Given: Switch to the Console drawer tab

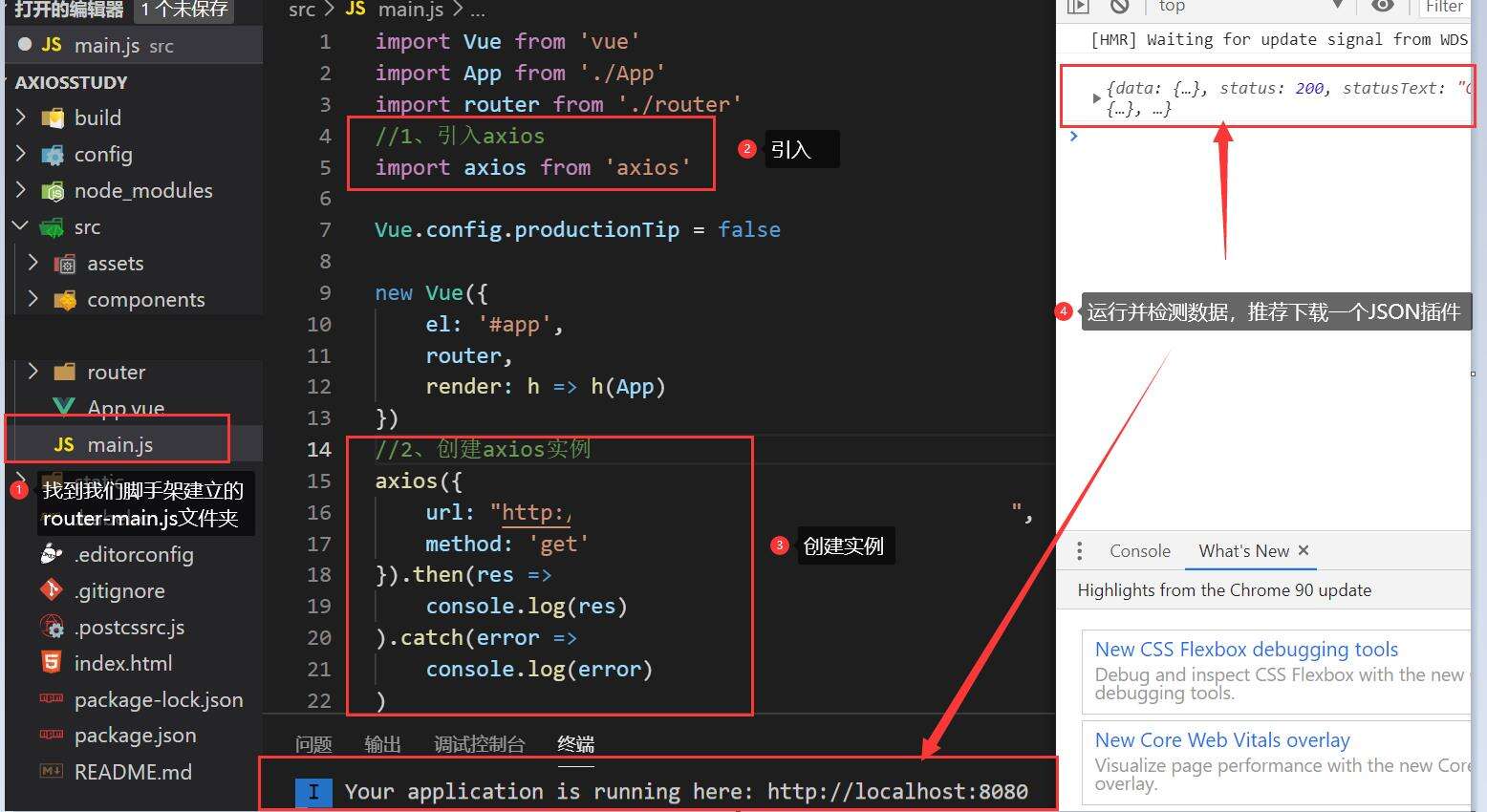Looking at the screenshot, I should coord(1140,551).
